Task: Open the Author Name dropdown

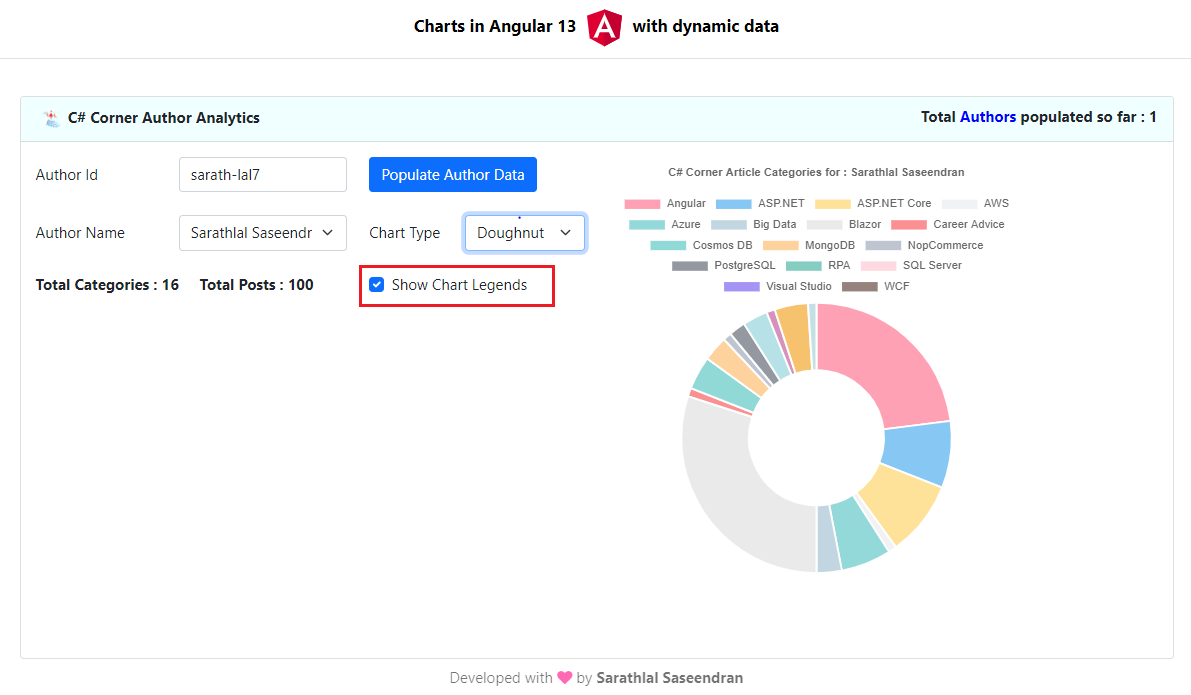Action: coord(263,233)
